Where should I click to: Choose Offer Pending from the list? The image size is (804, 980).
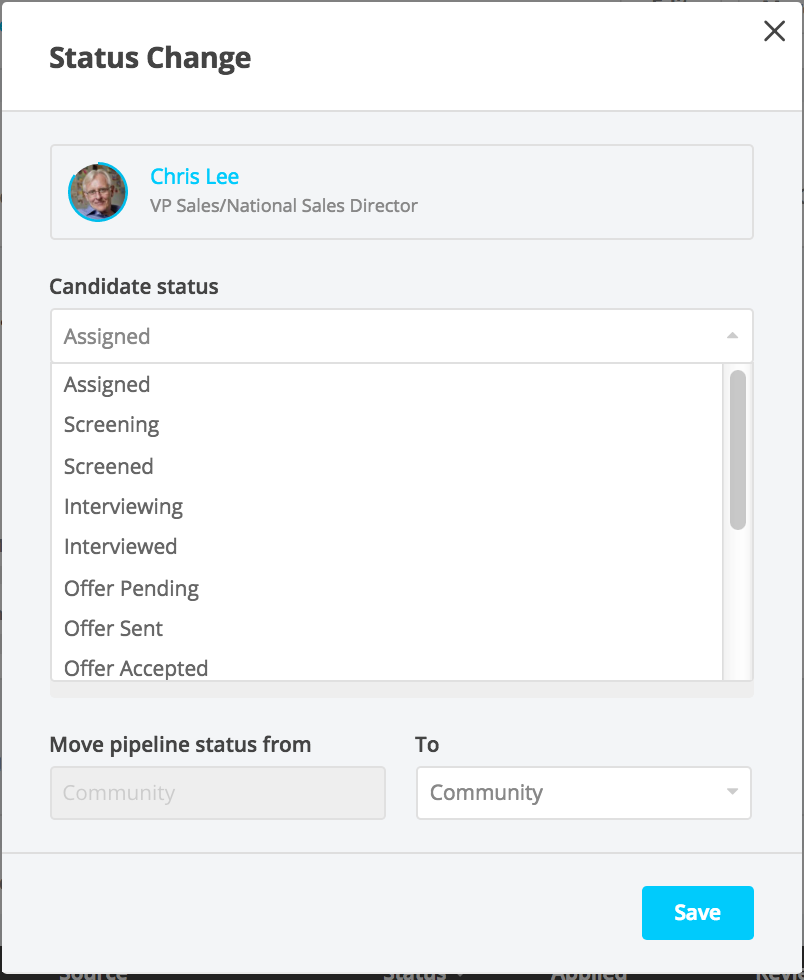coord(131,589)
